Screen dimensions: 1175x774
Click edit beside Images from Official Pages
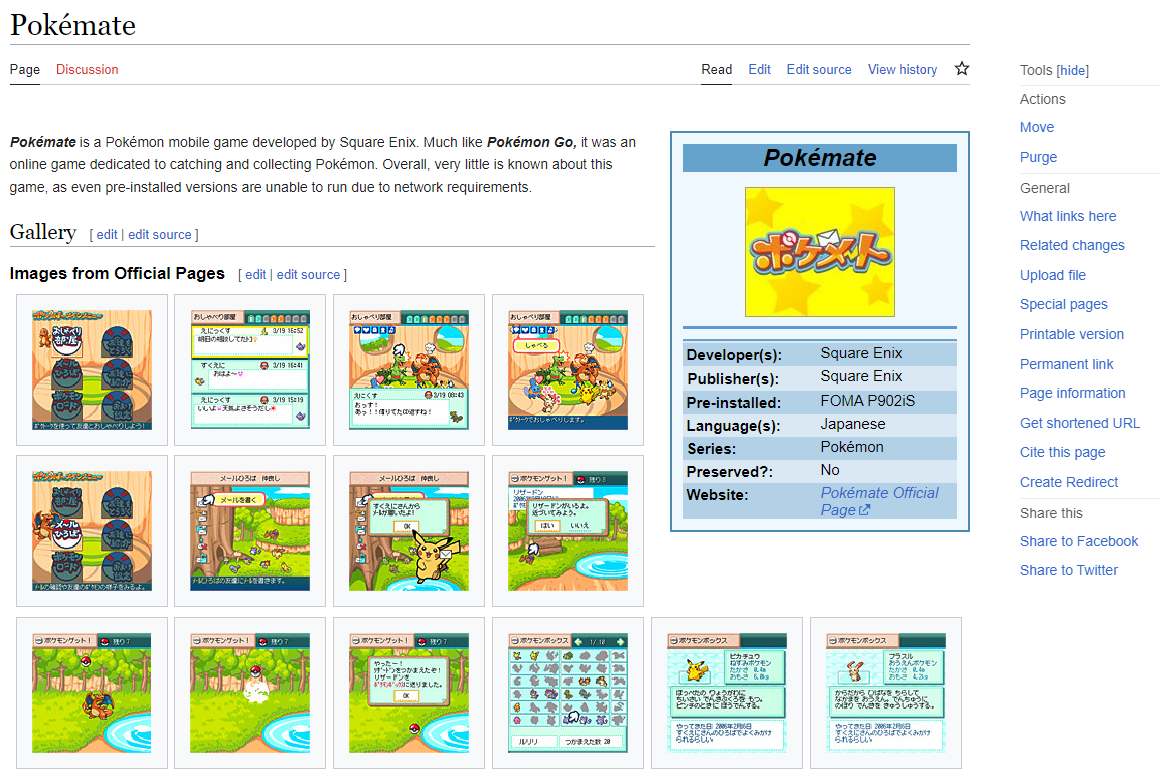click(256, 275)
